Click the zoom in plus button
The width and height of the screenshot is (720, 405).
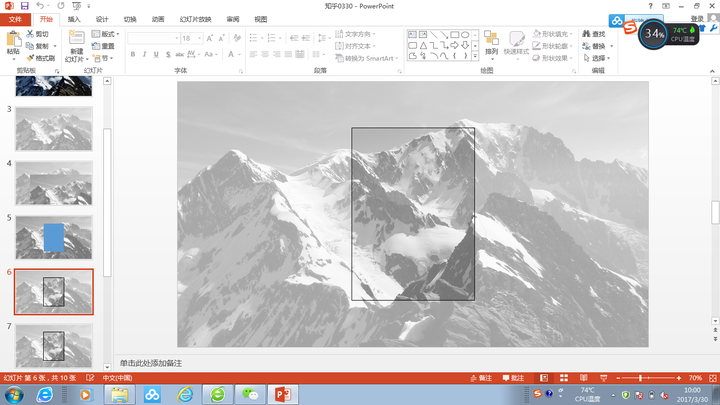pos(679,378)
